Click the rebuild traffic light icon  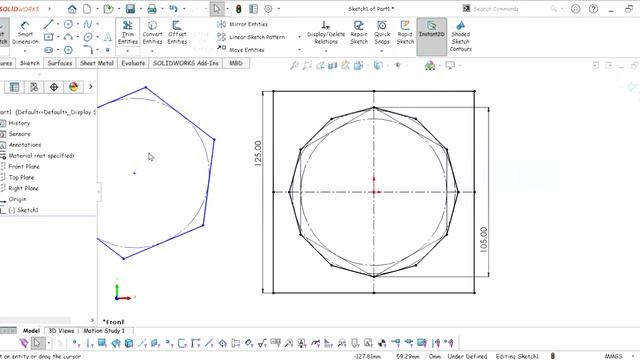pos(238,9)
